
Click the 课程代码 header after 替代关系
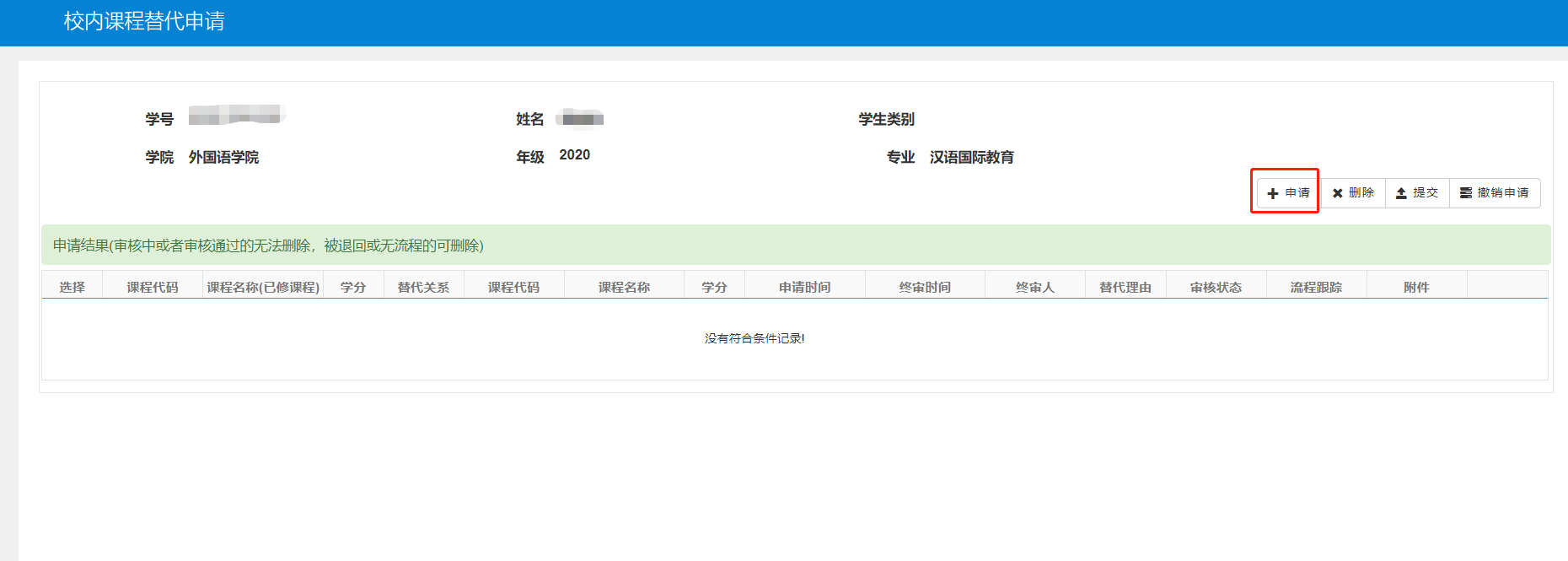coord(513,287)
